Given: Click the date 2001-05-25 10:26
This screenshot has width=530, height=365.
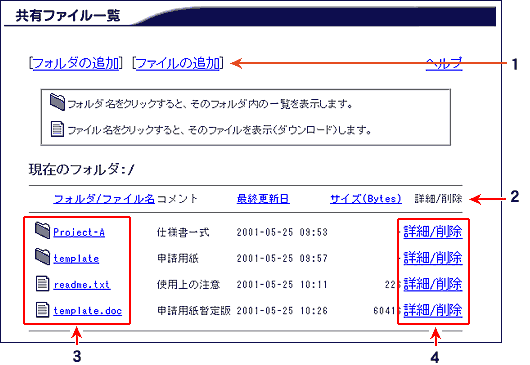Looking at the screenshot, I should 282,311.
